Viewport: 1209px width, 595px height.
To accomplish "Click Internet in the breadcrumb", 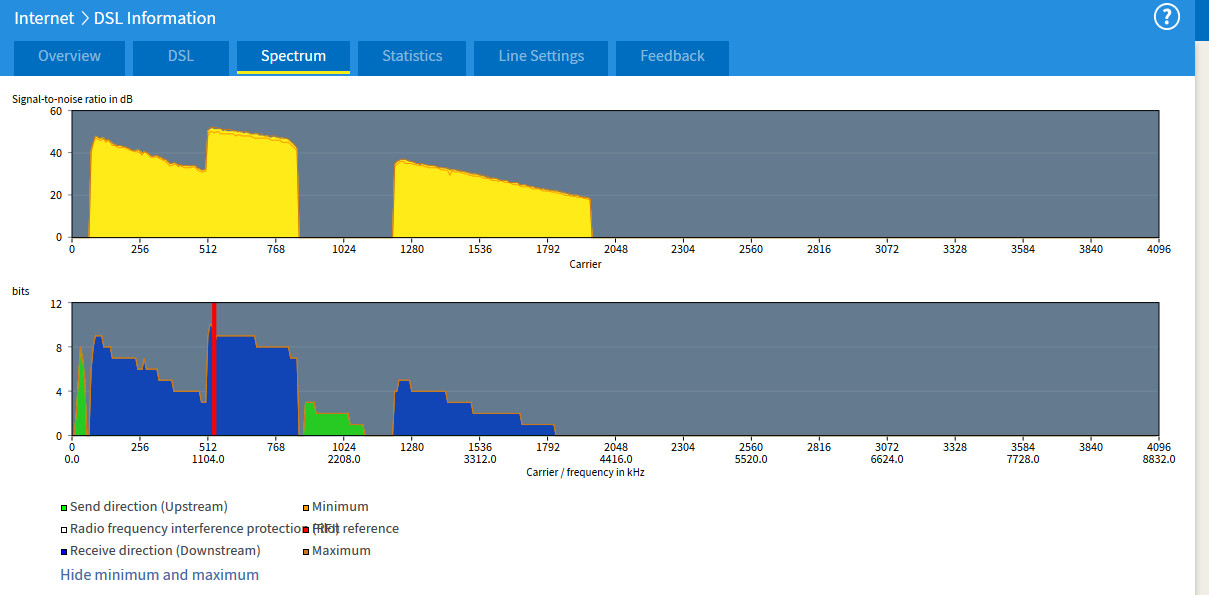I will [44, 18].
